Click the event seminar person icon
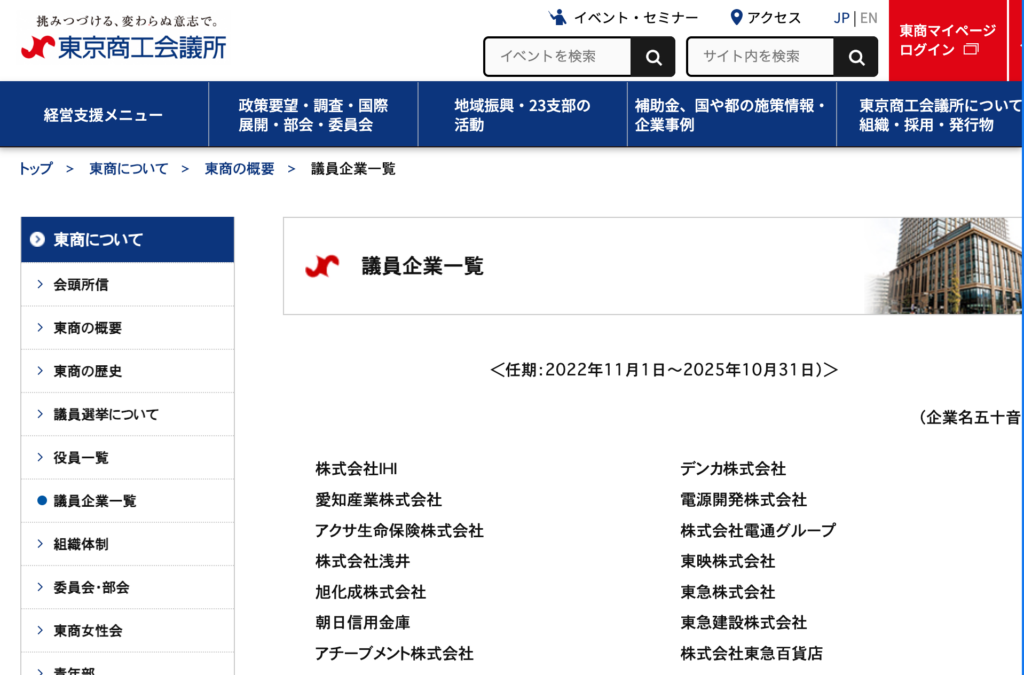 tap(557, 18)
